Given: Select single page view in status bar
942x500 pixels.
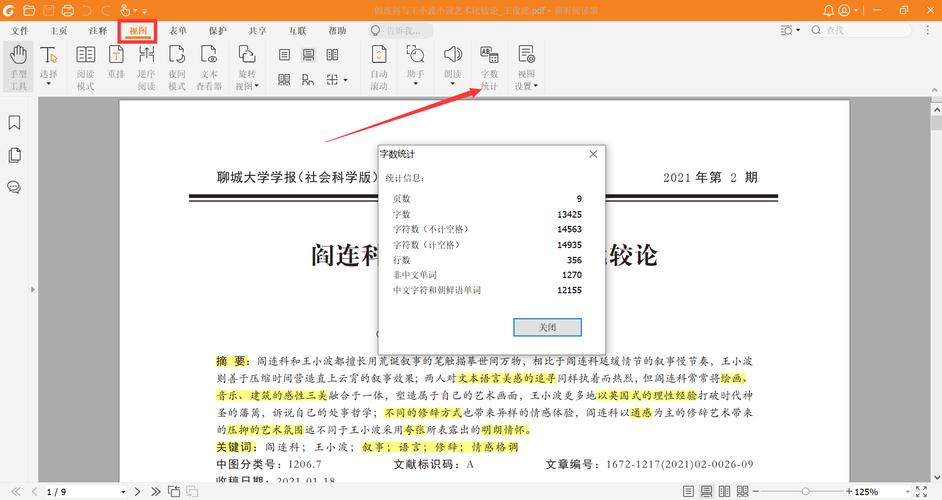Looking at the screenshot, I should [x=688, y=492].
